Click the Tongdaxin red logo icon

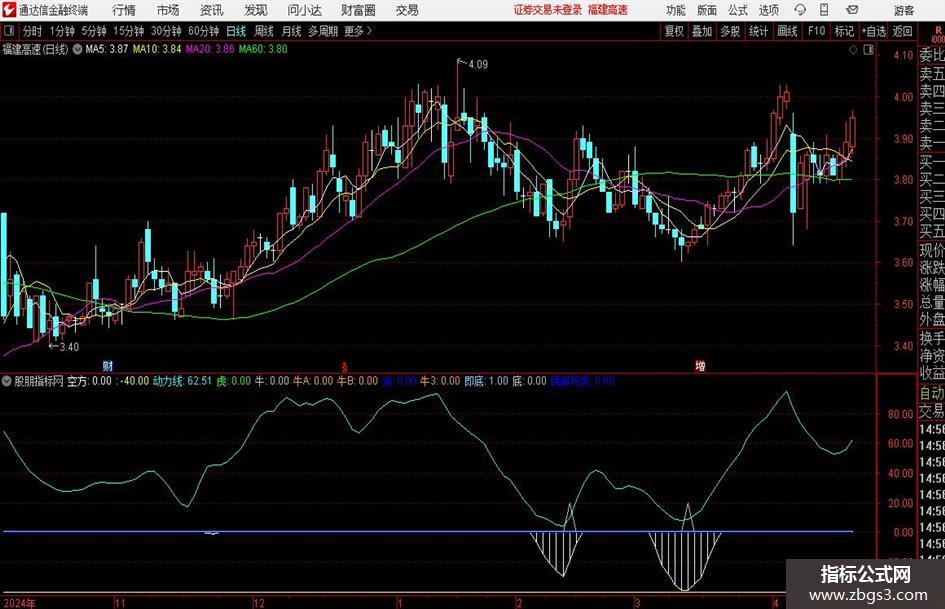point(8,10)
